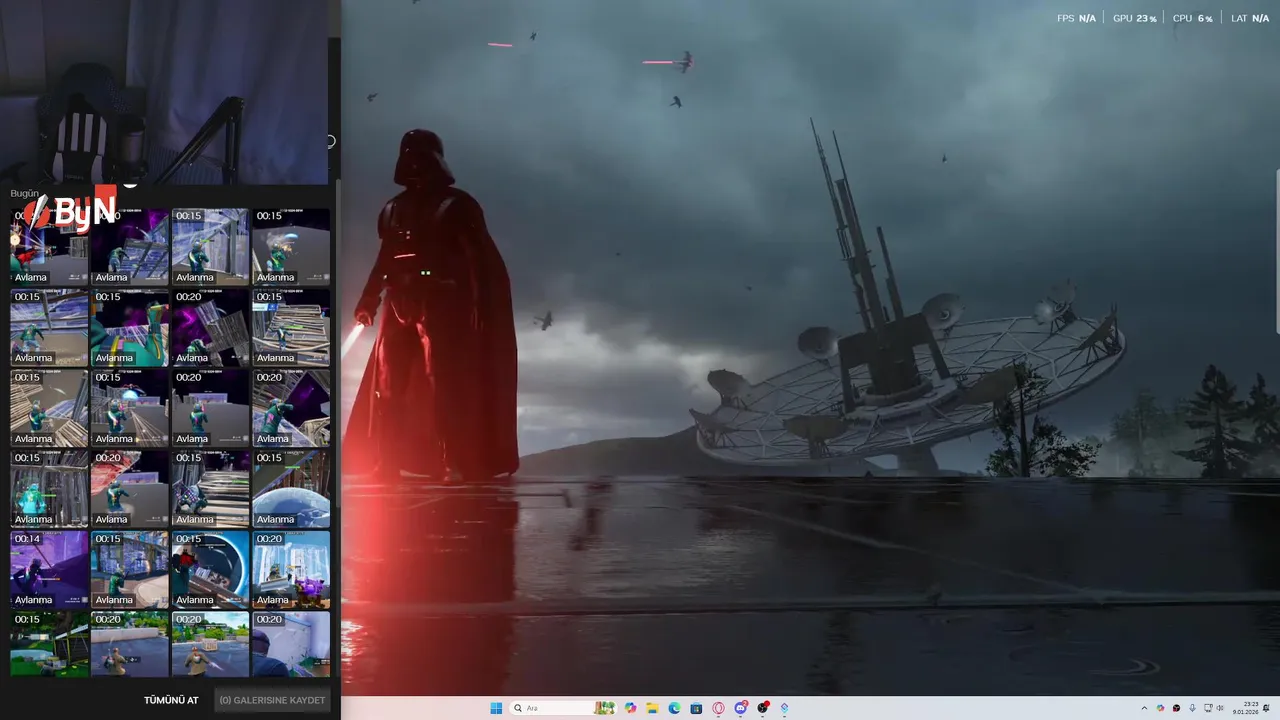Launch Copilot from the taskbar
This screenshot has height=720, width=1280.
point(630,708)
